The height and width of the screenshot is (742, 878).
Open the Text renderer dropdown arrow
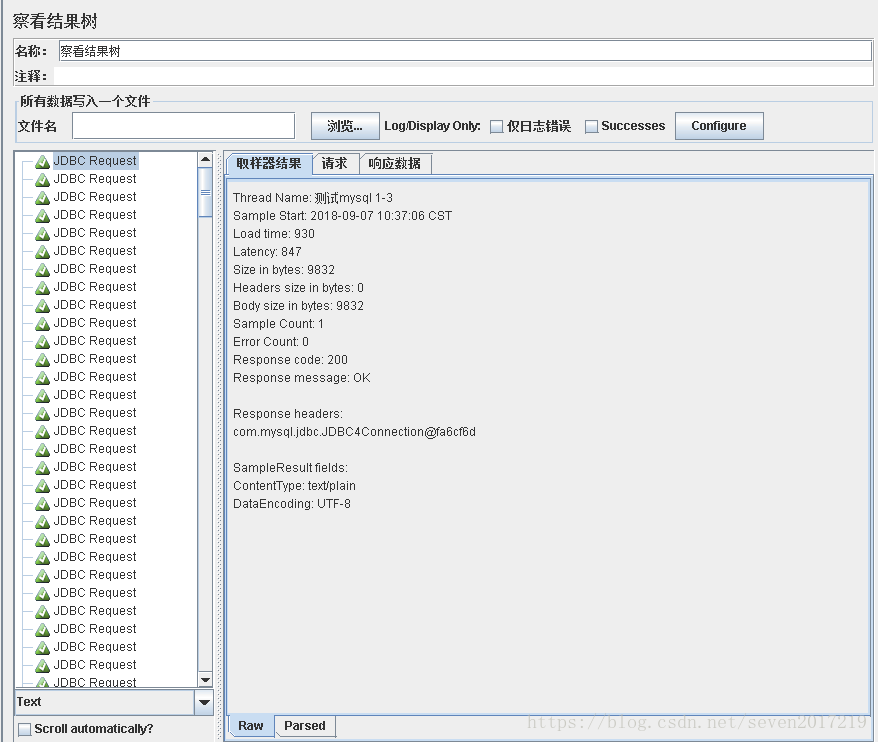(x=204, y=702)
